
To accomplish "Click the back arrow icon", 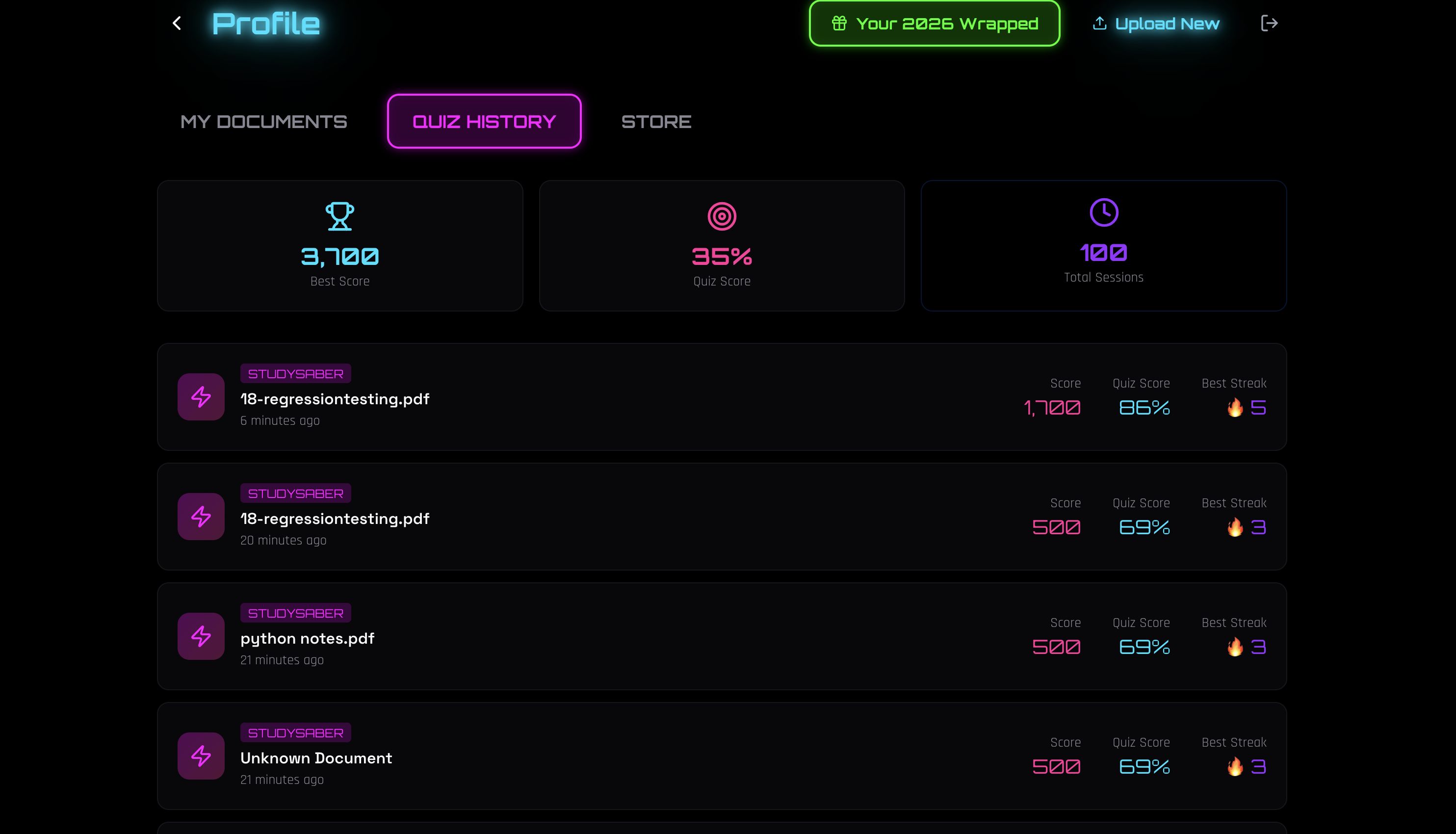I will [177, 24].
